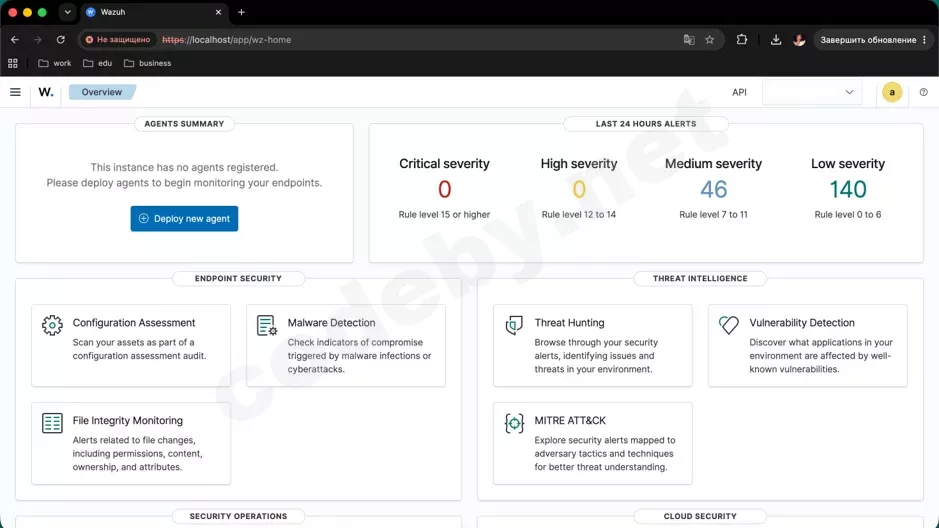Switch to the Wazuh browser tab

pos(154,12)
